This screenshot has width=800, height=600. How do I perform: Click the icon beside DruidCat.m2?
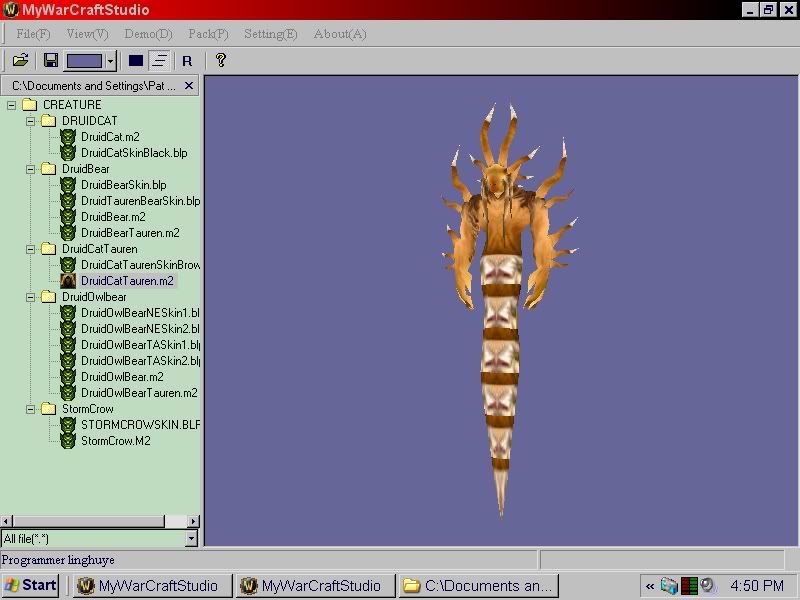[x=68, y=137]
